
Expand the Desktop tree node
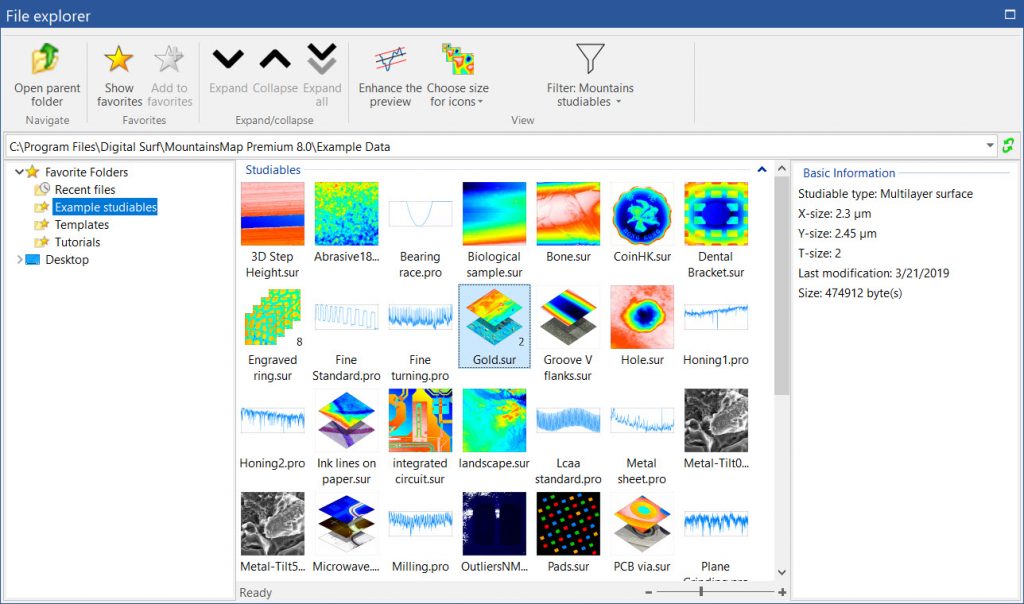20,259
